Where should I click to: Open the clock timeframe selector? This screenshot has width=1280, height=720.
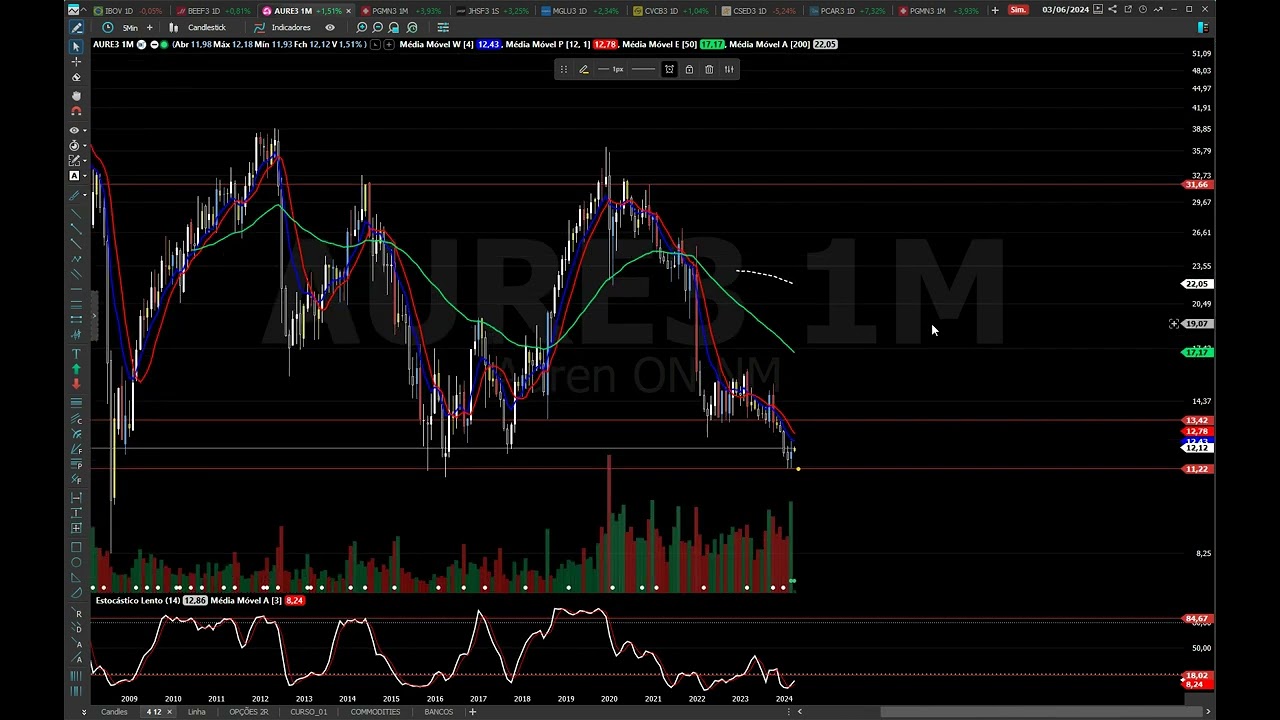tap(108, 27)
